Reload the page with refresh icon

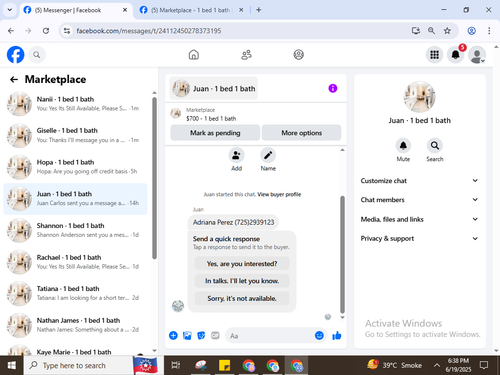46,31
